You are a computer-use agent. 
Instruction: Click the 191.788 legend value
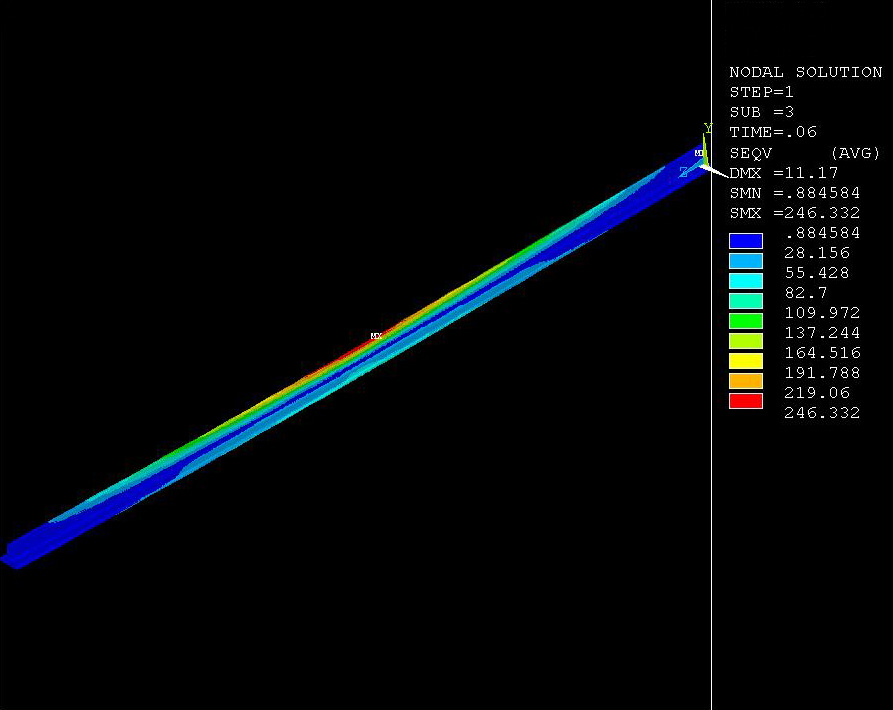(x=822, y=373)
